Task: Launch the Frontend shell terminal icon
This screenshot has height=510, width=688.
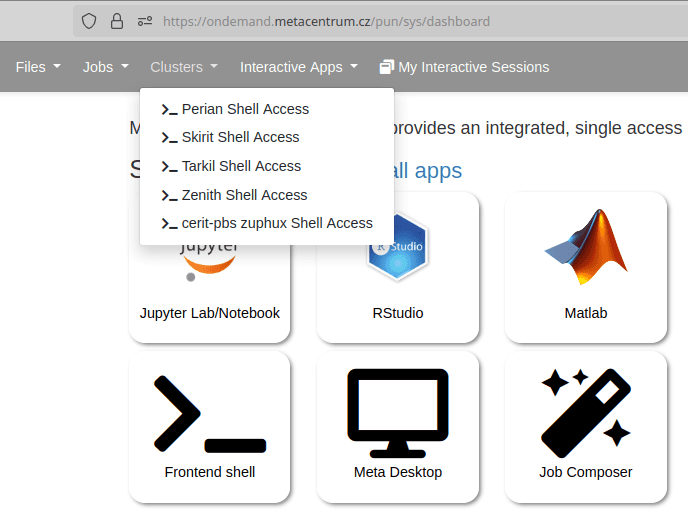Action: click(210, 414)
